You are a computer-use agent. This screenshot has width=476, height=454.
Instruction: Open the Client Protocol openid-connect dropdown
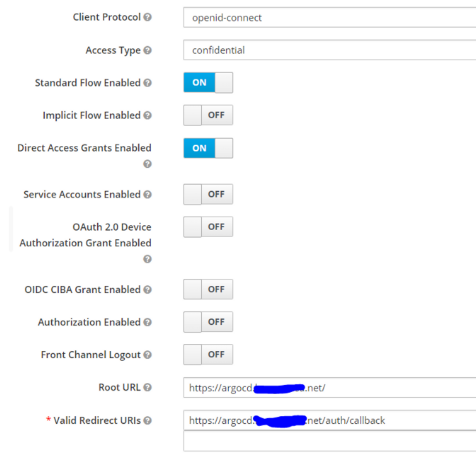click(x=330, y=17)
